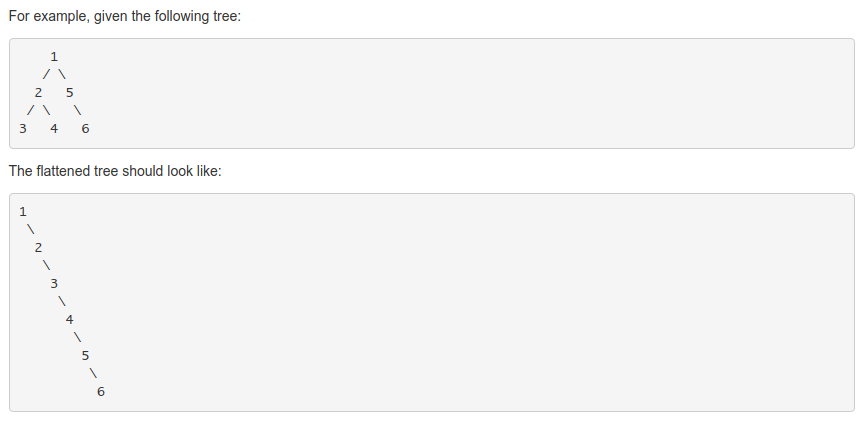Click leaf node 3 in the original tree

(22, 128)
